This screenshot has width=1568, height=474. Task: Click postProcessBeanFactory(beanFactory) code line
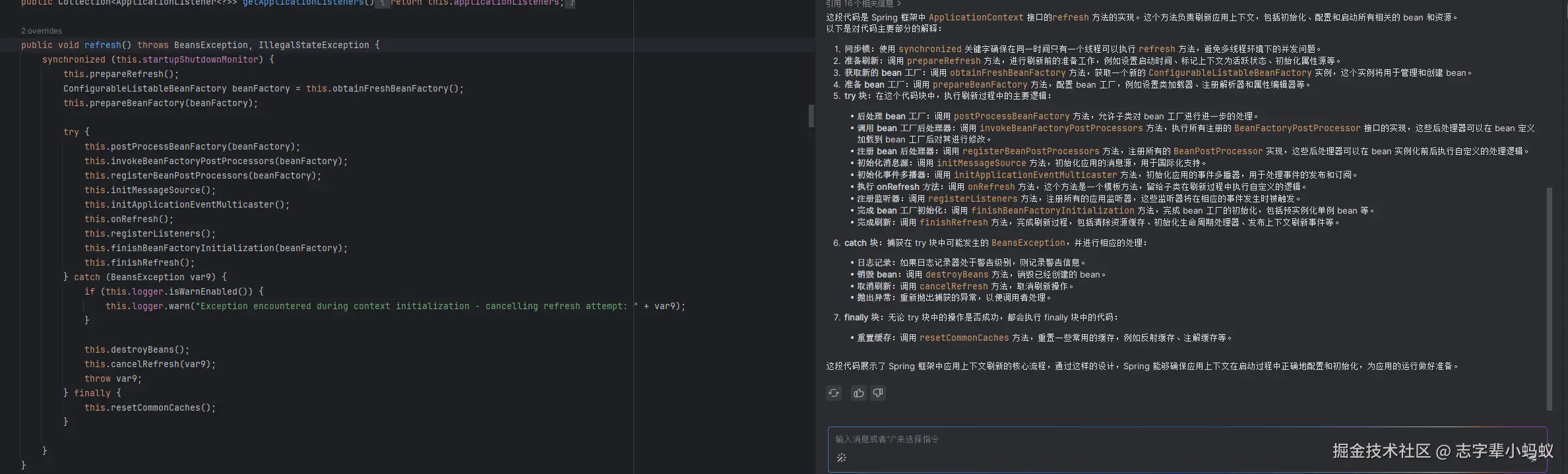click(193, 146)
